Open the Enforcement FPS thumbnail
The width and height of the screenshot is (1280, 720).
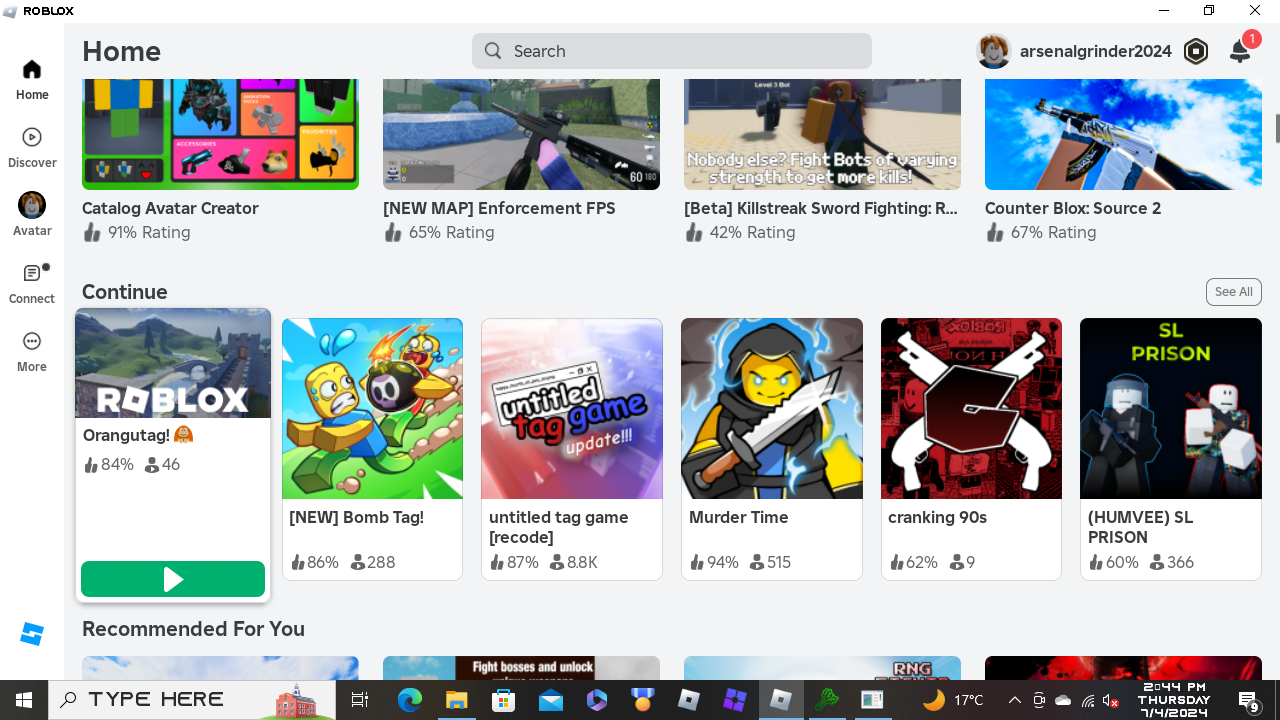pyautogui.click(x=521, y=135)
